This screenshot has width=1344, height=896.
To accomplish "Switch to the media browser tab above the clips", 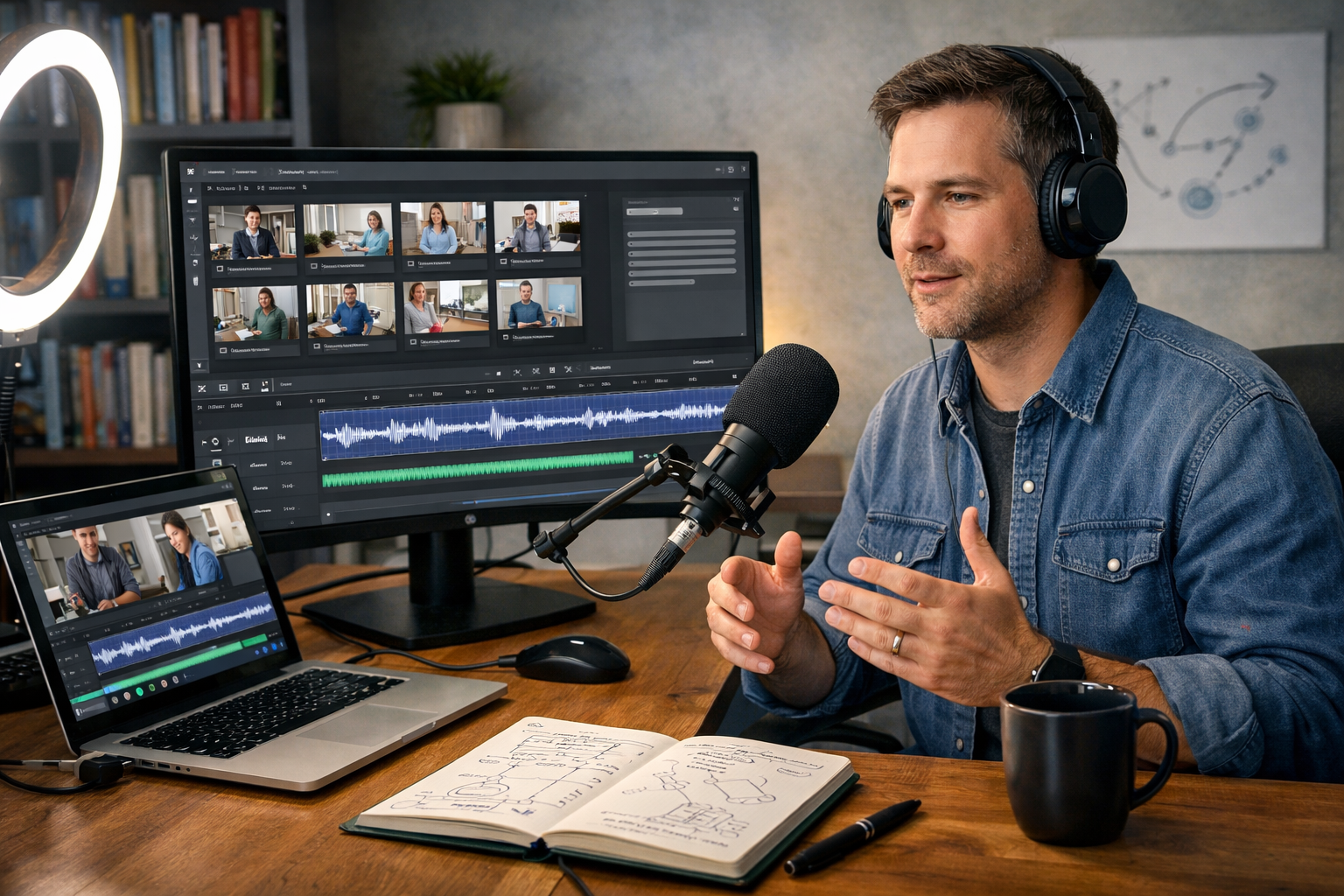I will coord(225,188).
